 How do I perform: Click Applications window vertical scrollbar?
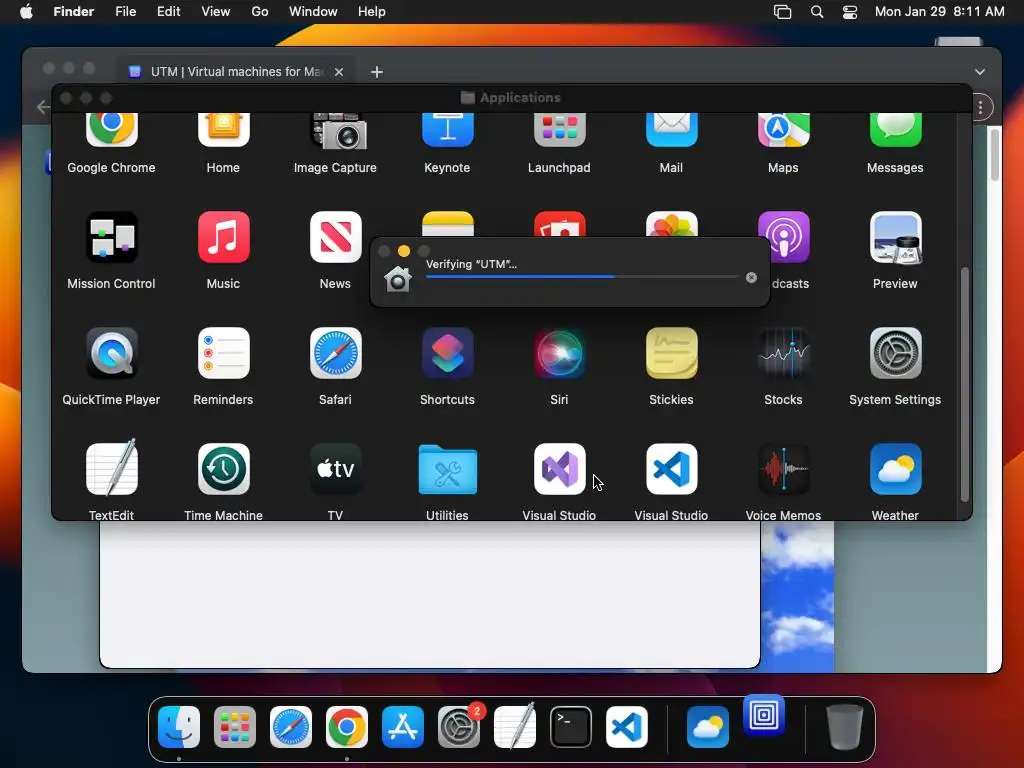pyautogui.click(x=965, y=384)
